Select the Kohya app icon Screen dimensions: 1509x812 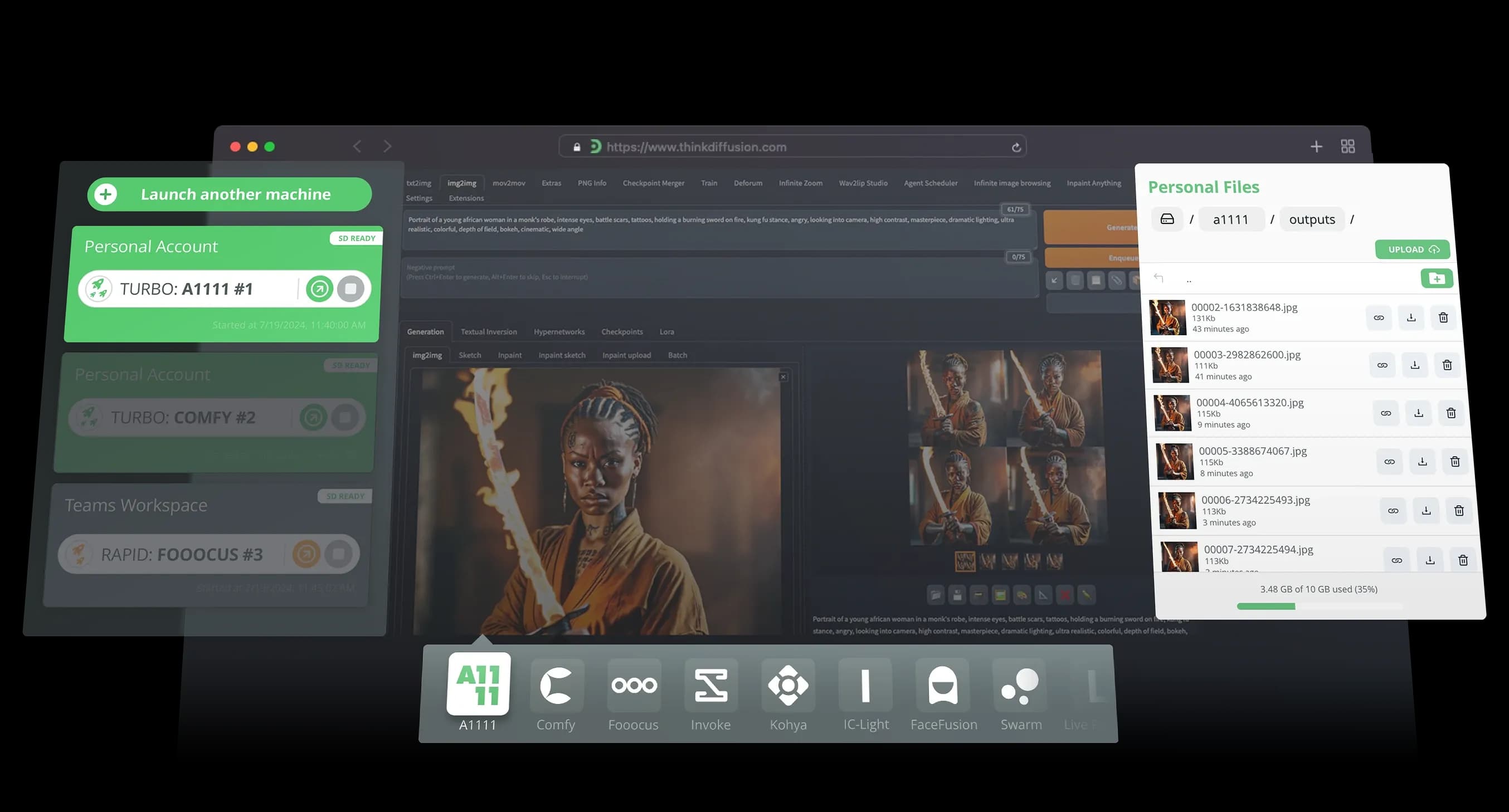788,685
